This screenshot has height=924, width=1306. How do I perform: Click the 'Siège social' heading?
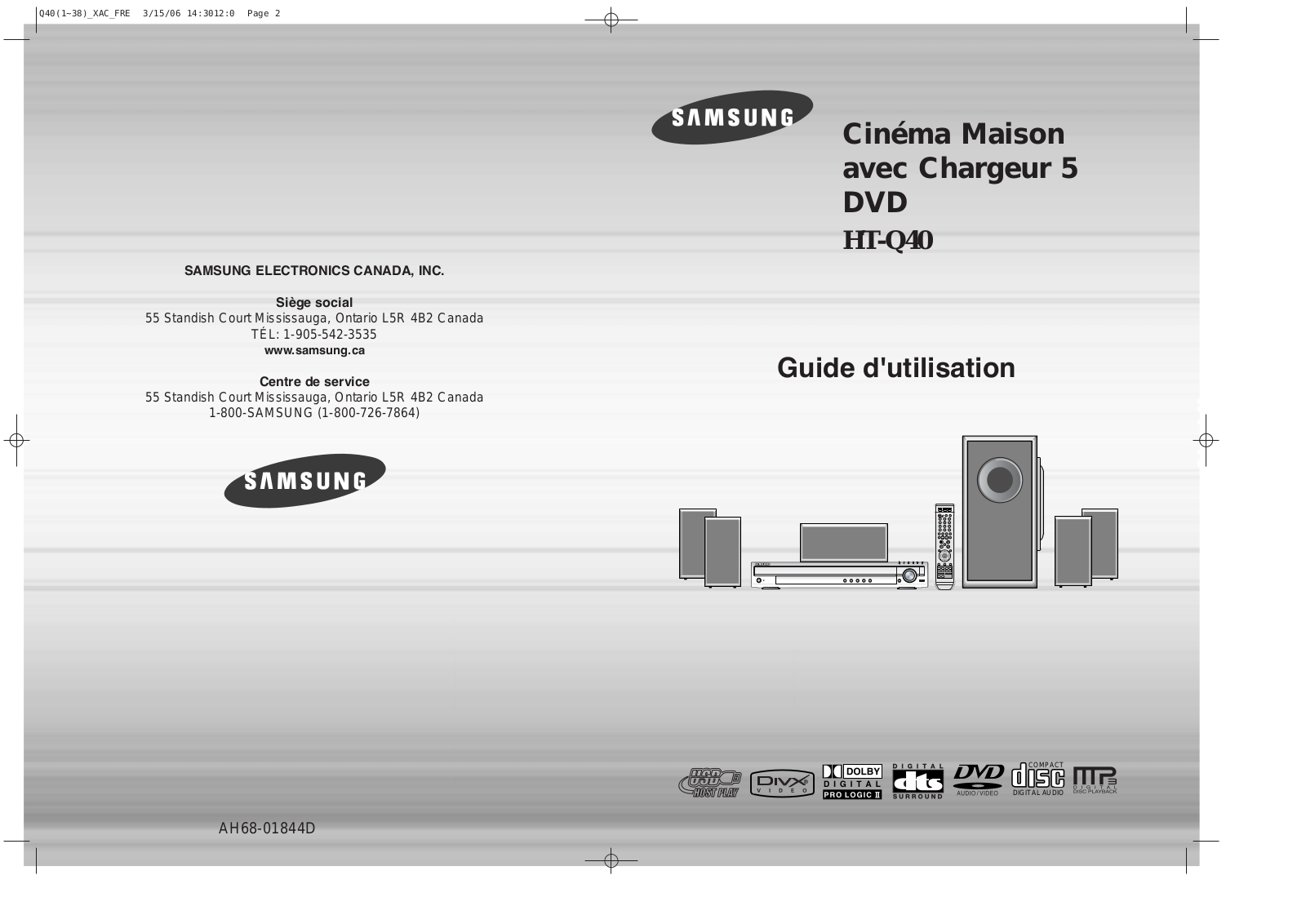point(314,303)
